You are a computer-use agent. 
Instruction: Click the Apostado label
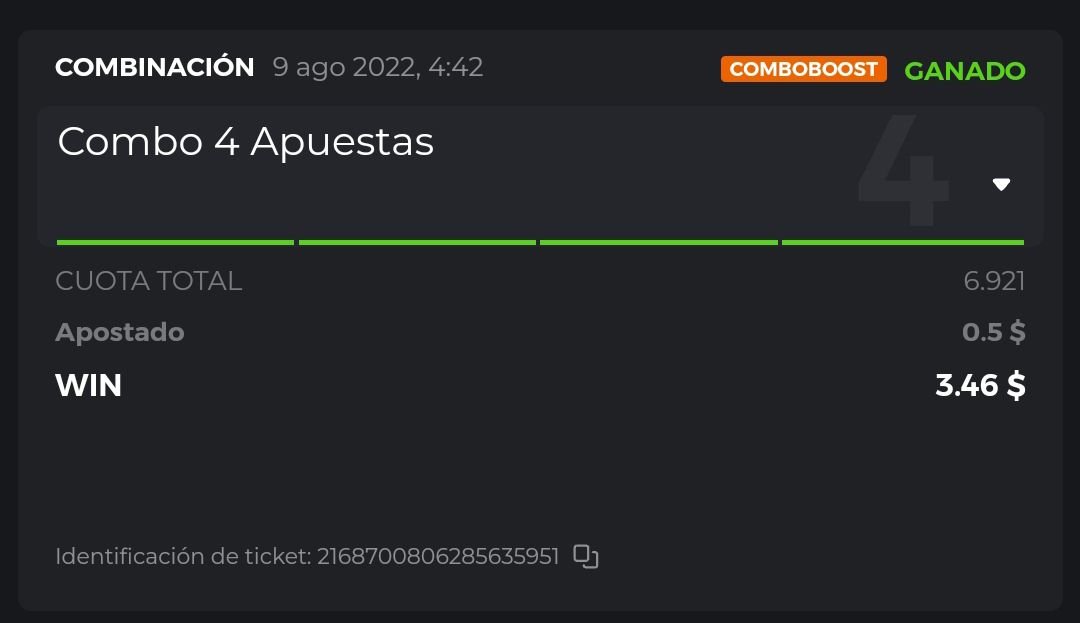point(120,332)
